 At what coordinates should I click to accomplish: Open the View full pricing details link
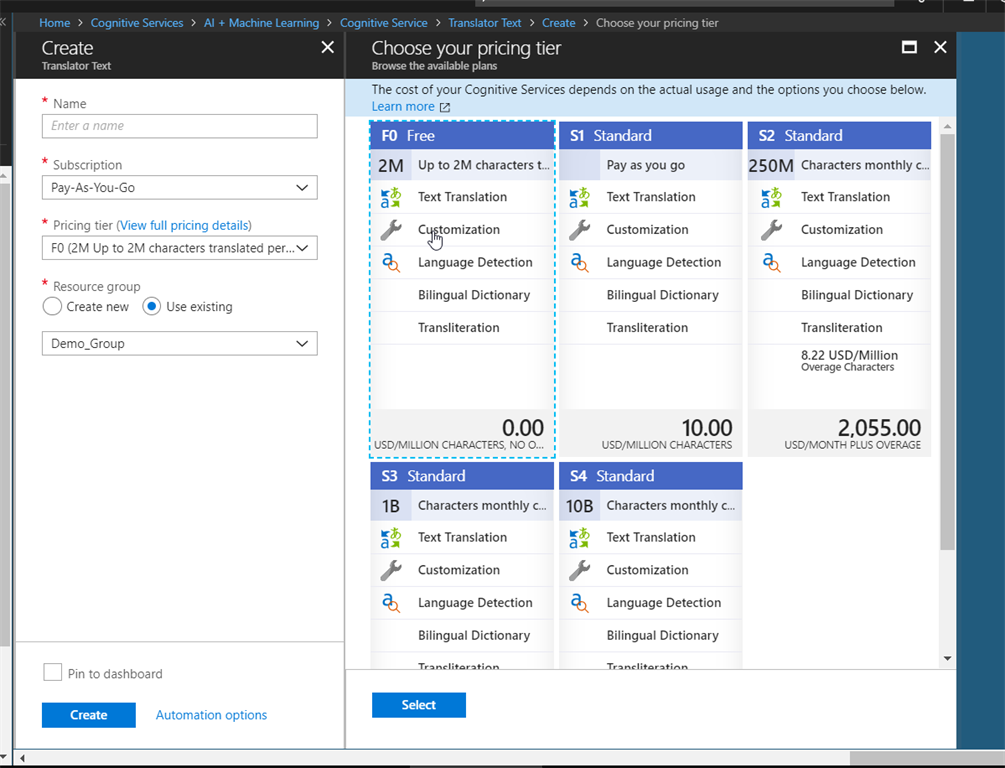click(x=184, y=226)
